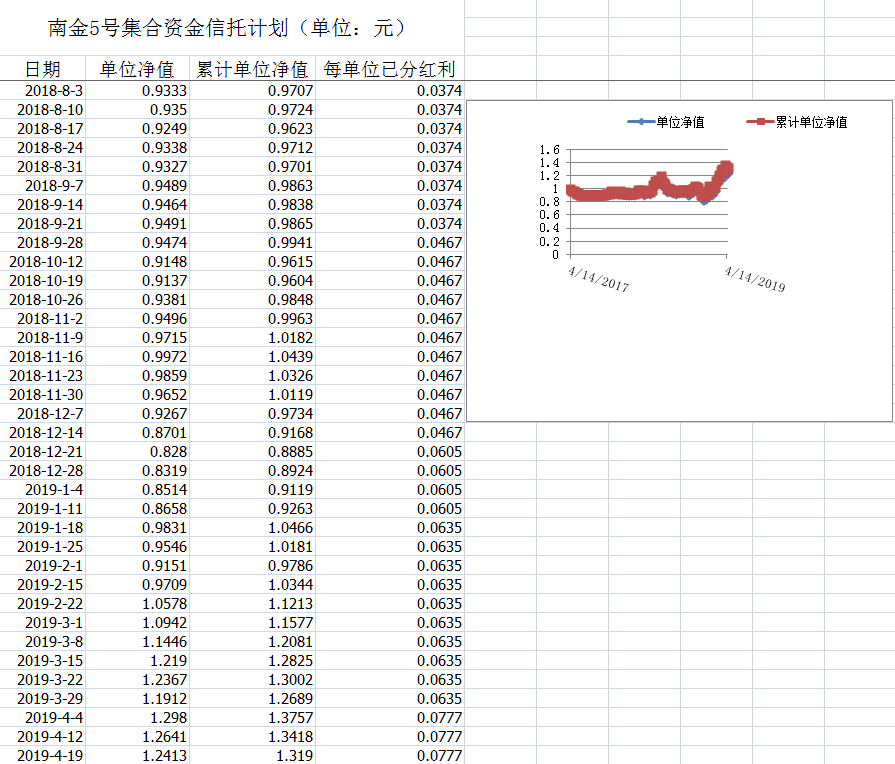This screenshot has height=764, width=895.
Task: Select the date cell 2018-10-26
Action: click(x=43, y=300)
